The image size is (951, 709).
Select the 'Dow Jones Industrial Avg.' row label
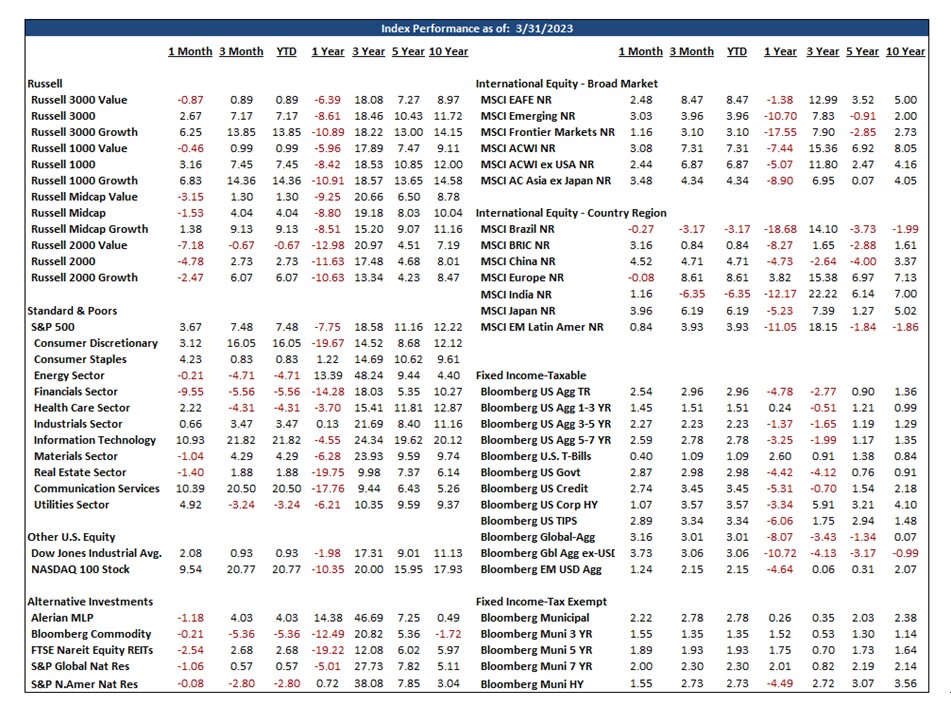click(x=96, y=553)
